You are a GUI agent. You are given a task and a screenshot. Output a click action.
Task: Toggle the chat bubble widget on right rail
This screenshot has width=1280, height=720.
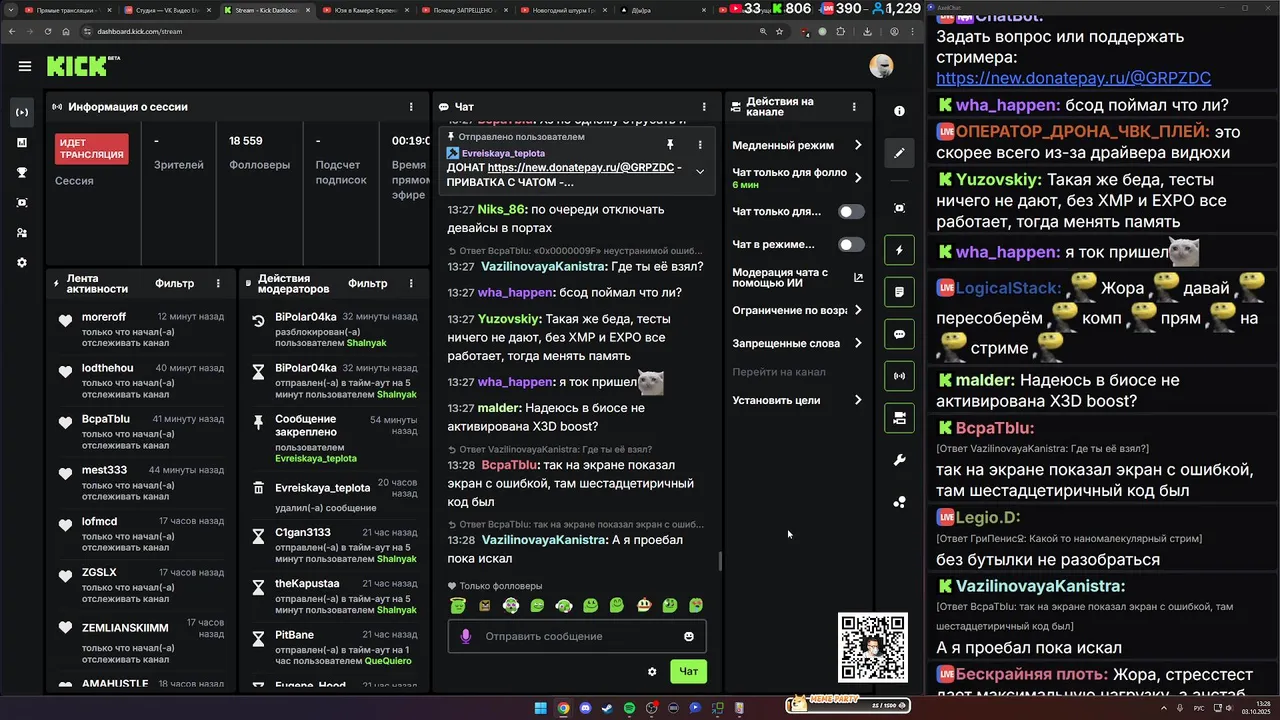click(x=899, y=334)
